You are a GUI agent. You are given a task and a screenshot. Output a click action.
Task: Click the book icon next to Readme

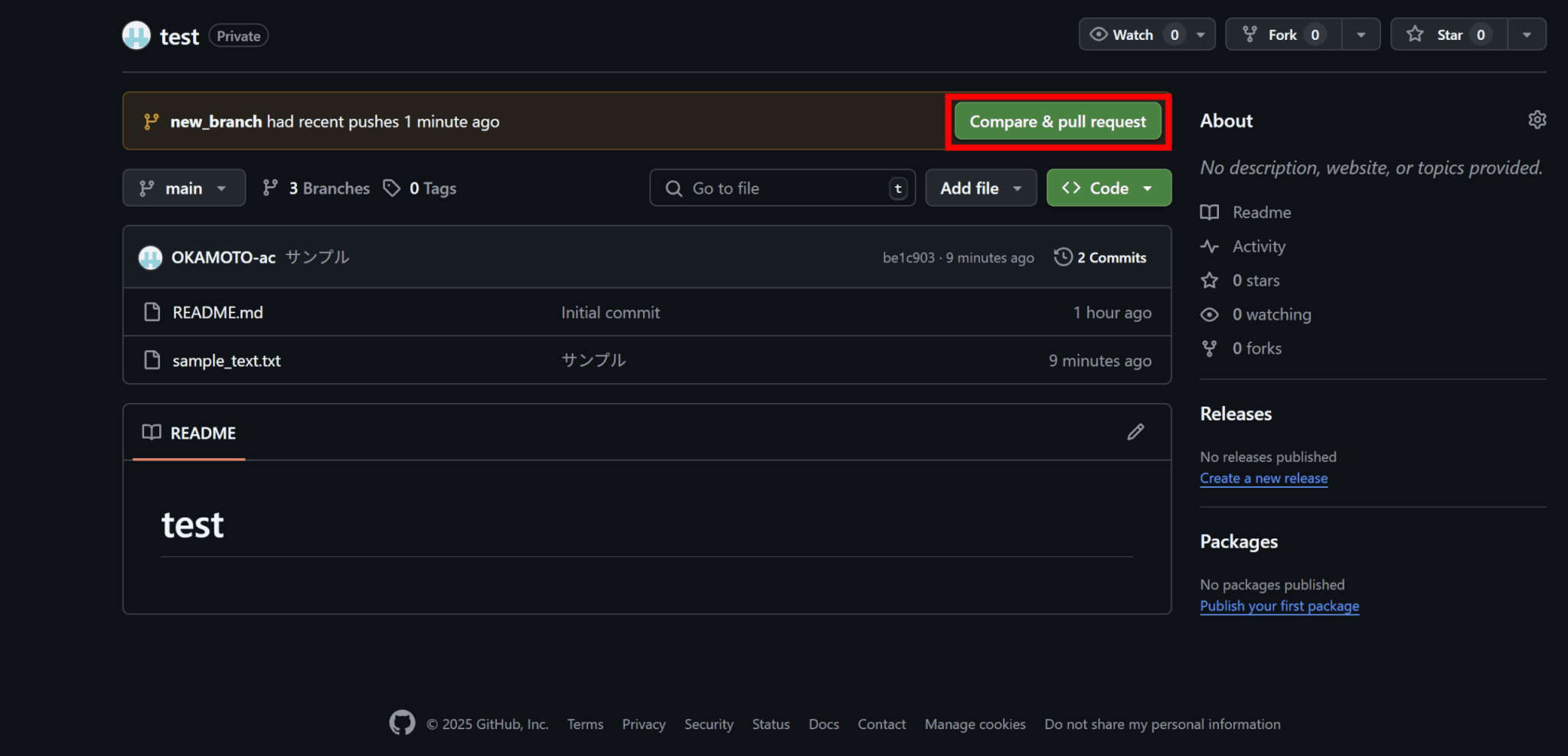click(1210, 212)
